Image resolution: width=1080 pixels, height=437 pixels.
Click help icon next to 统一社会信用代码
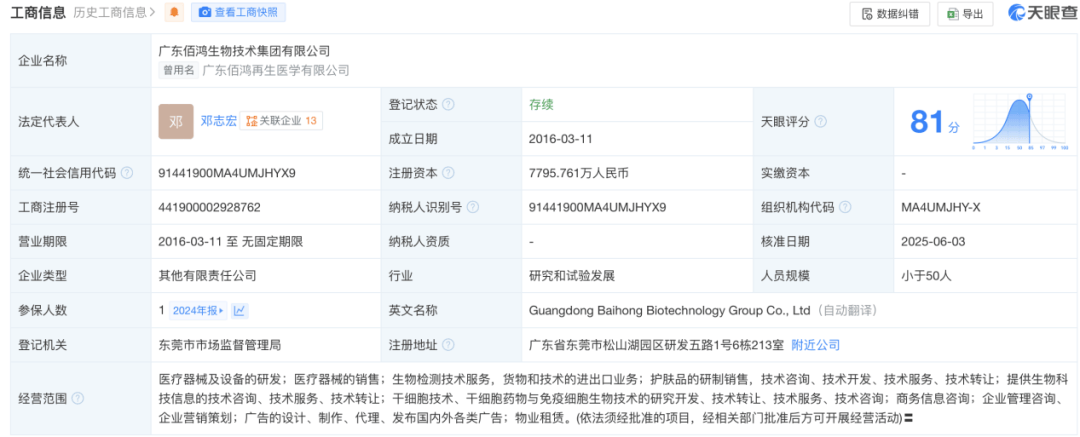click(127, 173)
